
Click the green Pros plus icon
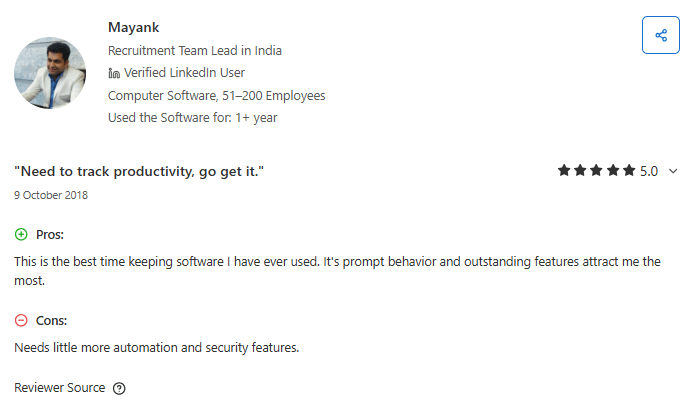[22, 234]
